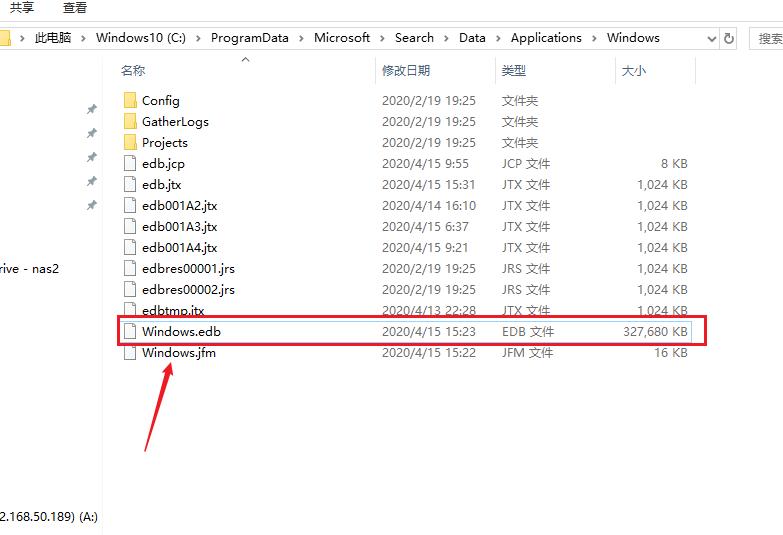Select the edbres00002.jrs file icon
783x535 pixels.
[x=130, y=289]
